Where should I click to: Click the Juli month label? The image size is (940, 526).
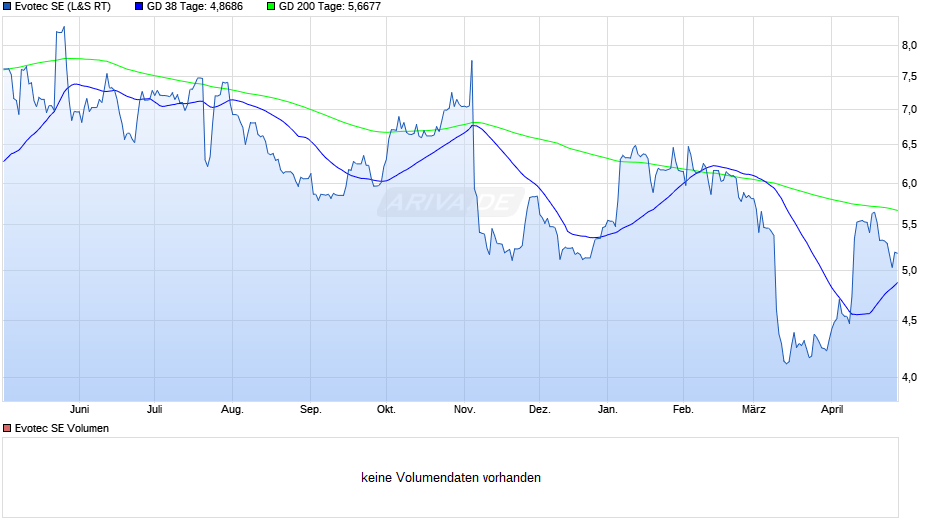[155, 409]
